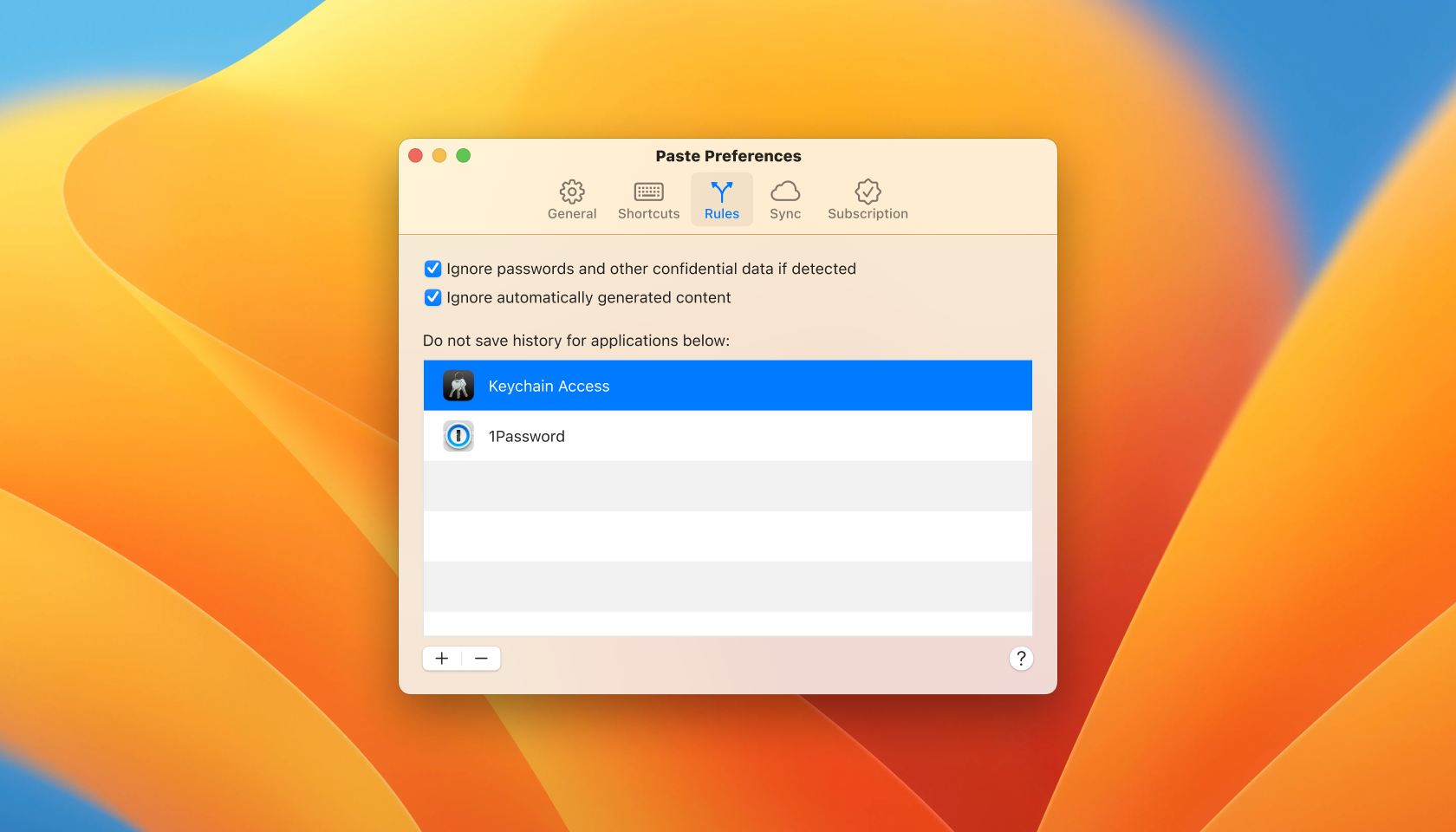Remove selected application with minus button
Viewport: 1456px width, 832px height.
click(481, 659)
